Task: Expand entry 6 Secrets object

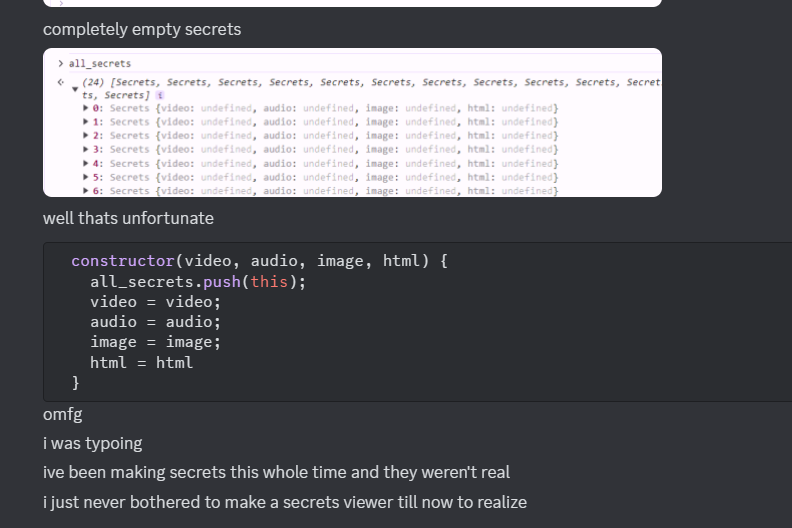Action: click(86, 190)
